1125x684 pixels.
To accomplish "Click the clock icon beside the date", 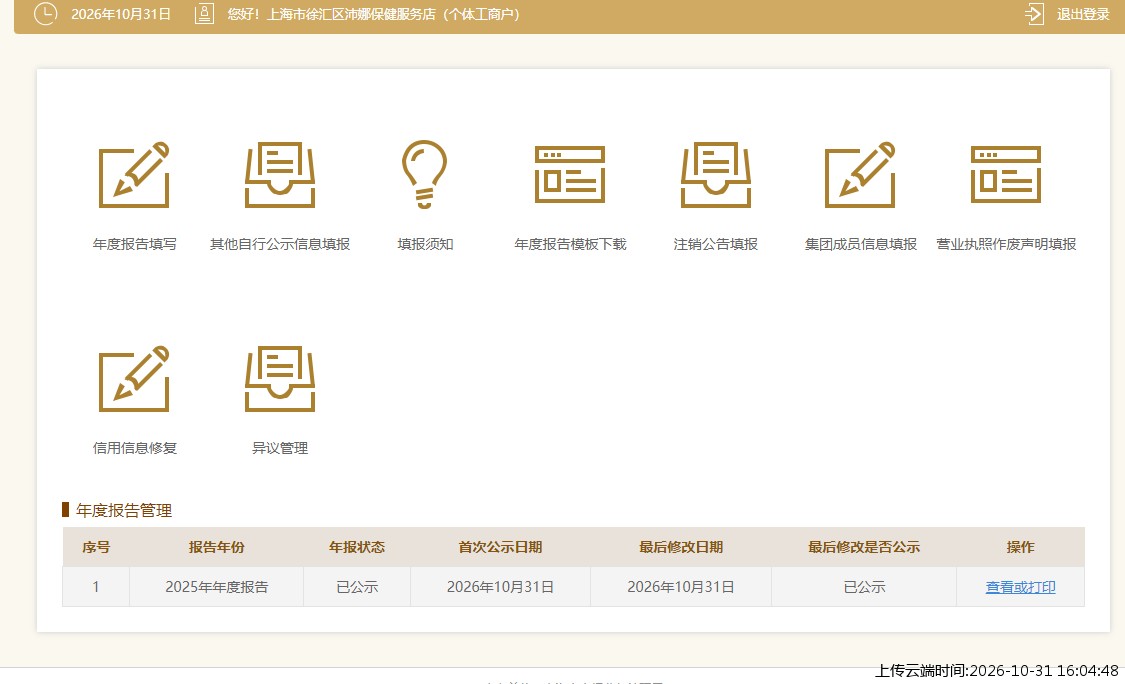I will click(x=45, y=14).
